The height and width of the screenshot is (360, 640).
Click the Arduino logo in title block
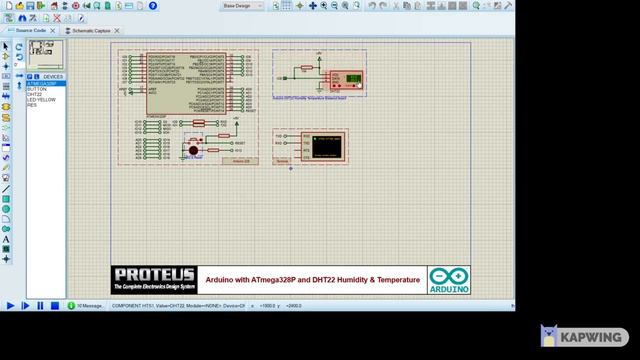449,280
